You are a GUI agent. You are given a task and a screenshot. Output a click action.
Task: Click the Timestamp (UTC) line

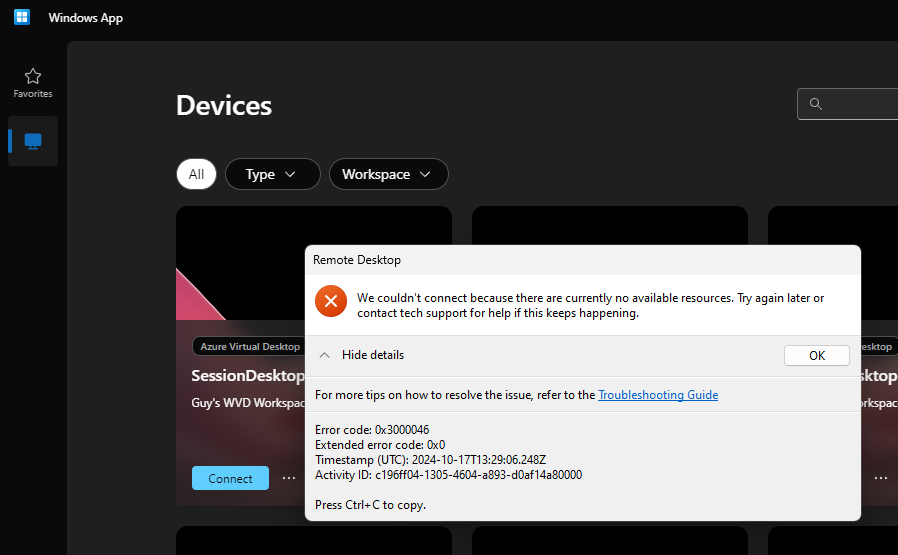[x=430, y=459]
